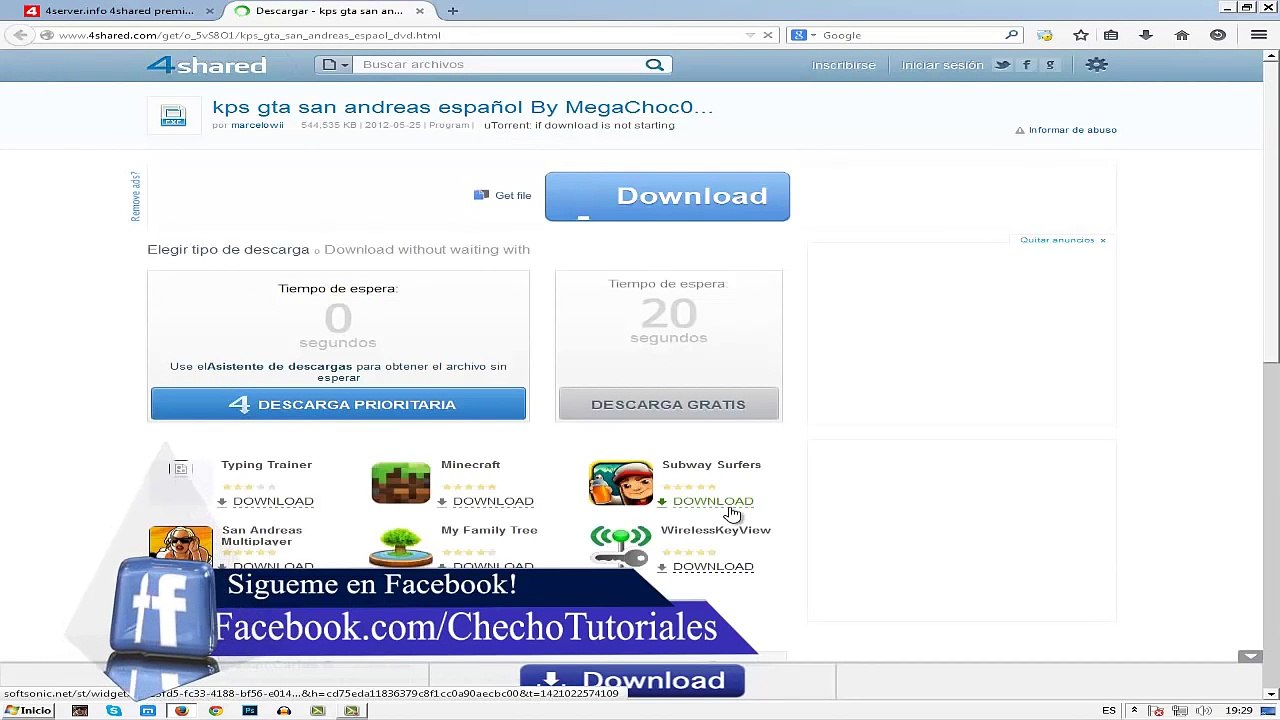Open My Family Tree title link
The image size is (1280, 720).
click(489, 530)
